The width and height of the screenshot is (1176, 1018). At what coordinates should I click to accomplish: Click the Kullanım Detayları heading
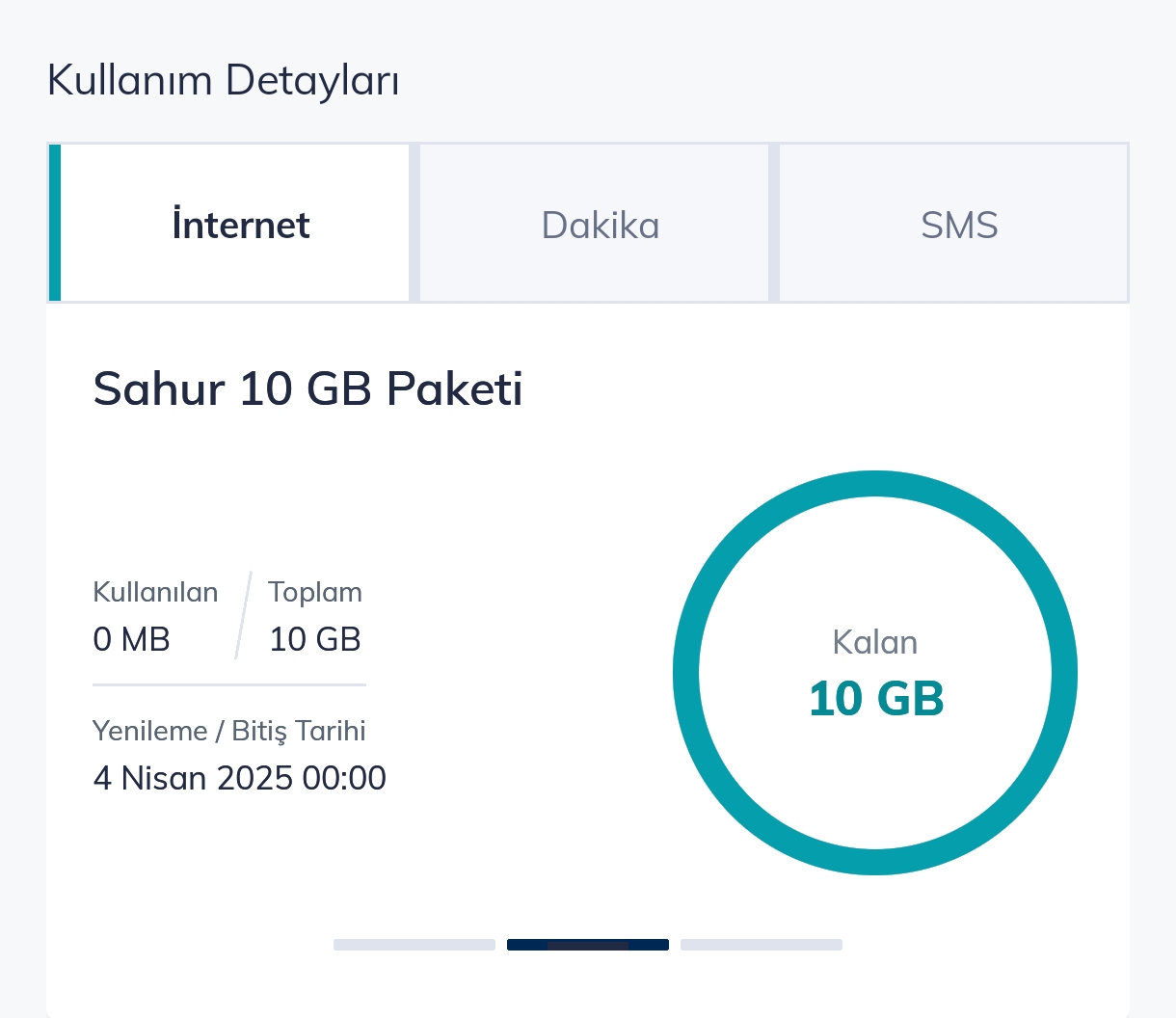223,80
